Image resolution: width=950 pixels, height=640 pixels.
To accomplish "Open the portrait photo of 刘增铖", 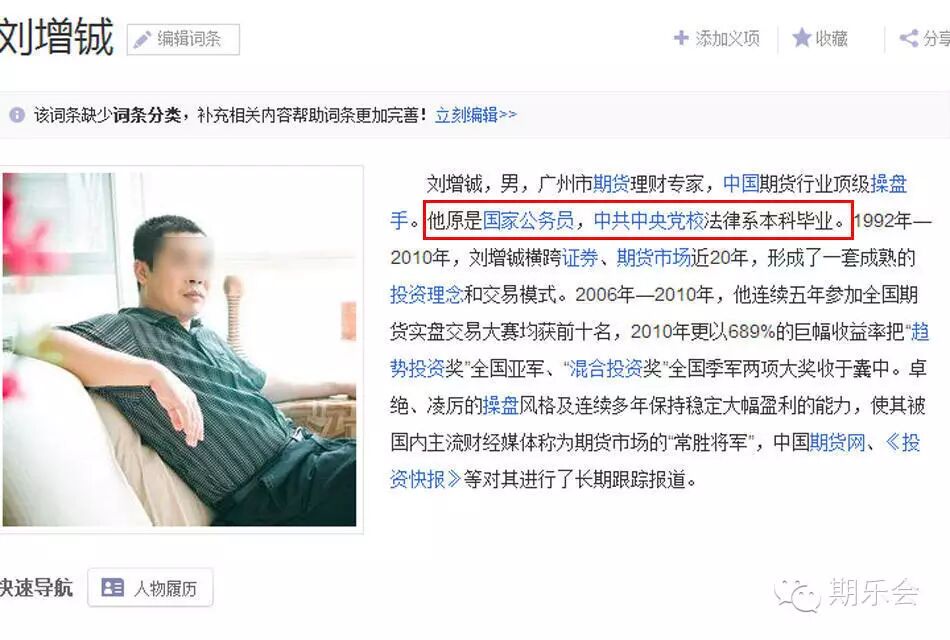I will [x=179, y=349].
